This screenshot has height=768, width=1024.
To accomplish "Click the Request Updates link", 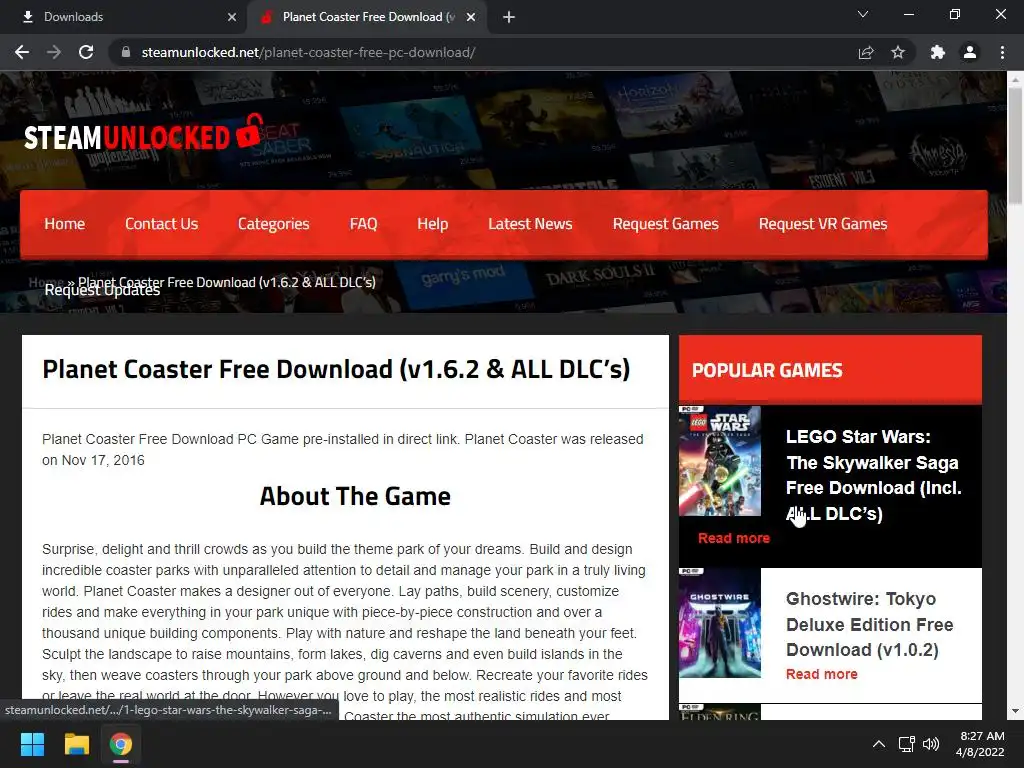I will click(102, 291).
